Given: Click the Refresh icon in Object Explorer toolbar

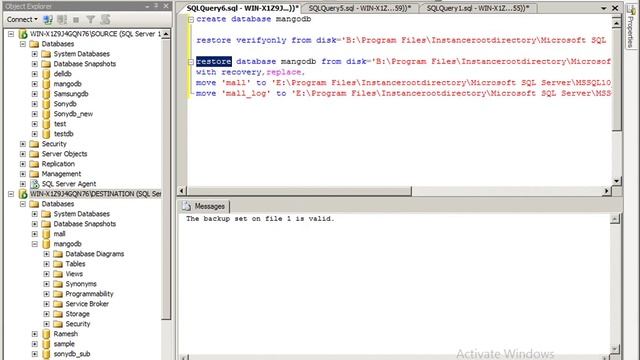Looking at the screenshot, I should click(105, 19).
